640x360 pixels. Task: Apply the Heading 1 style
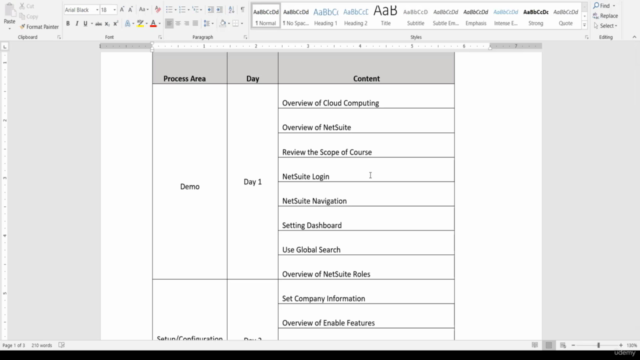[x=326, y=16]
